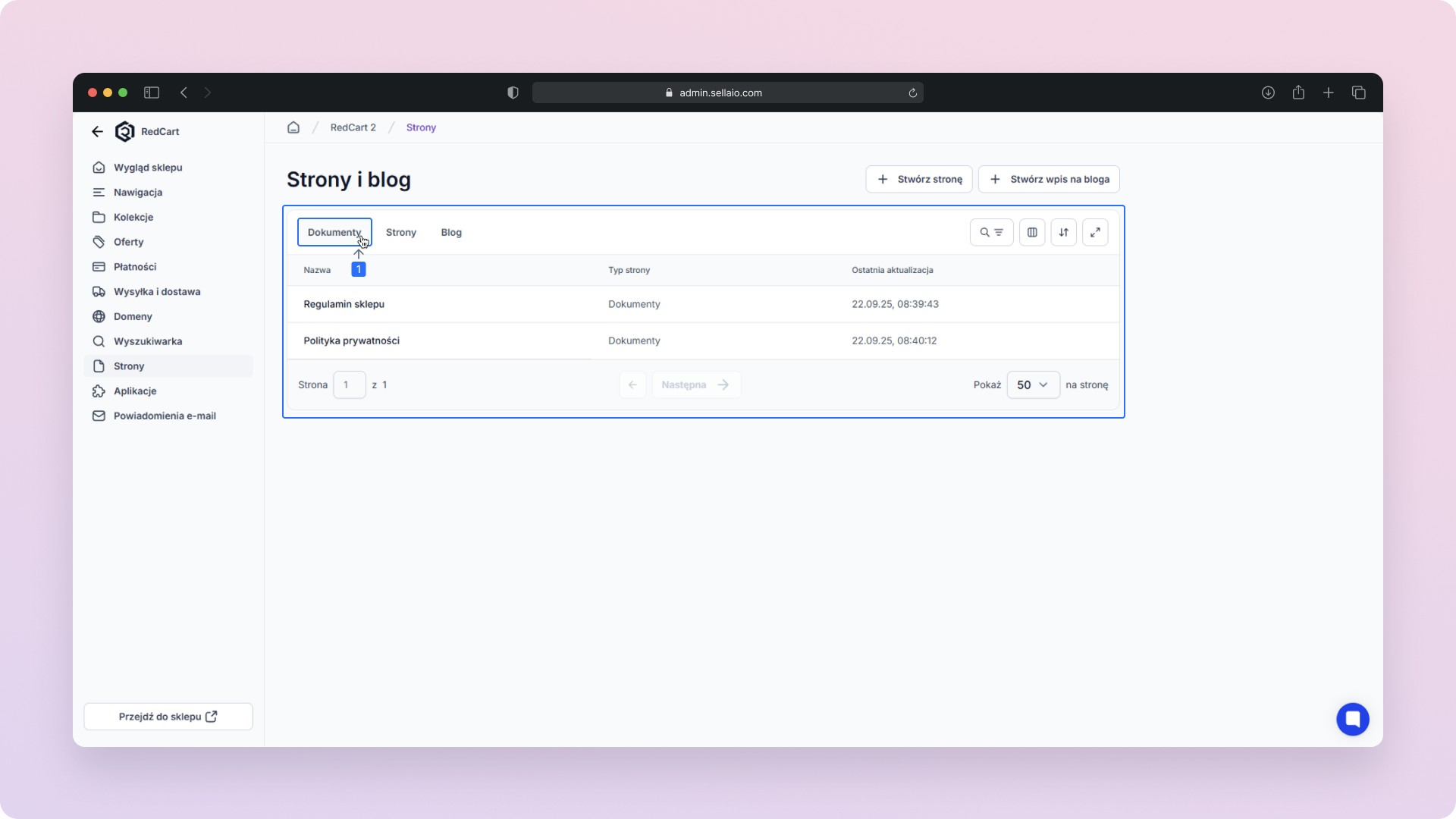Open Wysyłka i dostawa in sidebar
This screenshot has height=819, width=1456.
(x=157, y=292)
